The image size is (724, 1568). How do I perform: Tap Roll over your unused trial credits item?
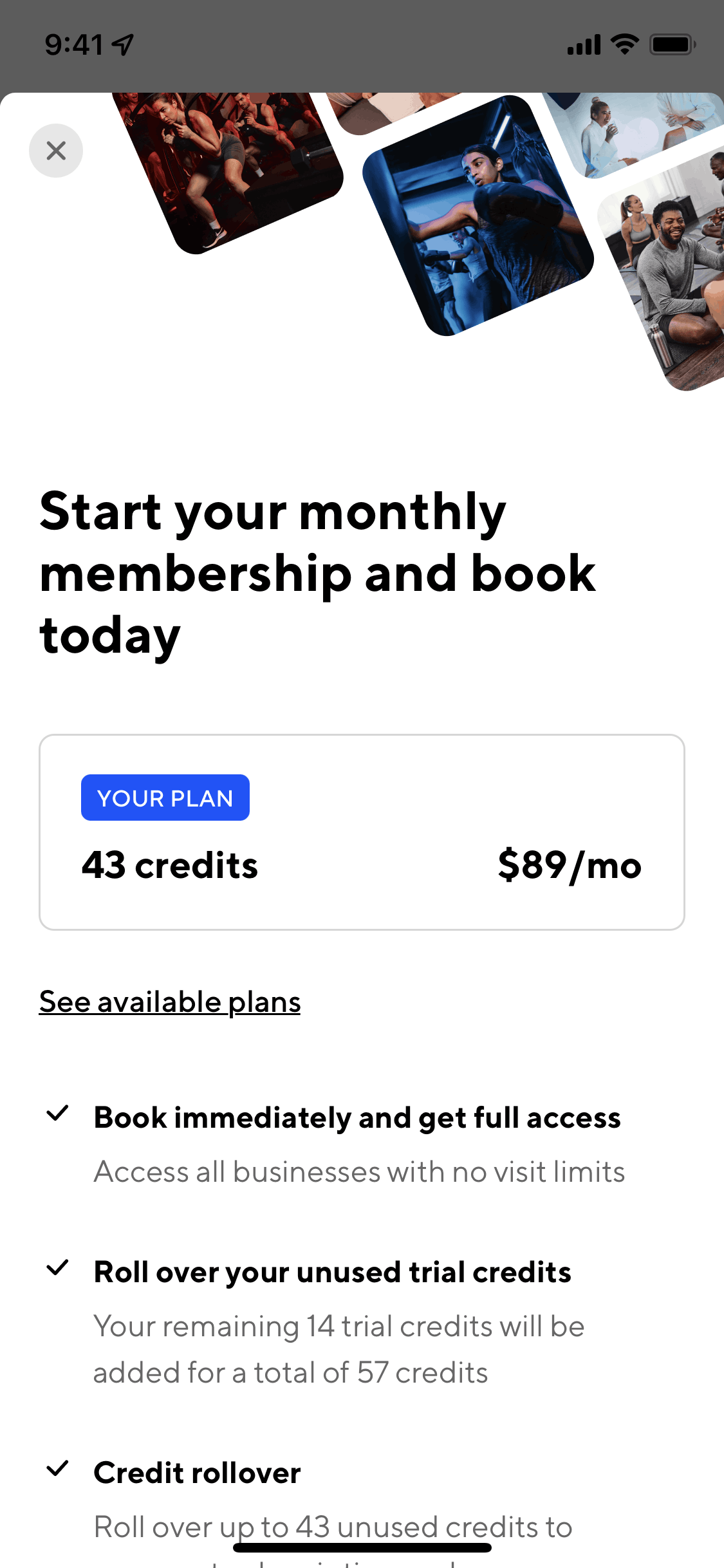click(332, 1273)
